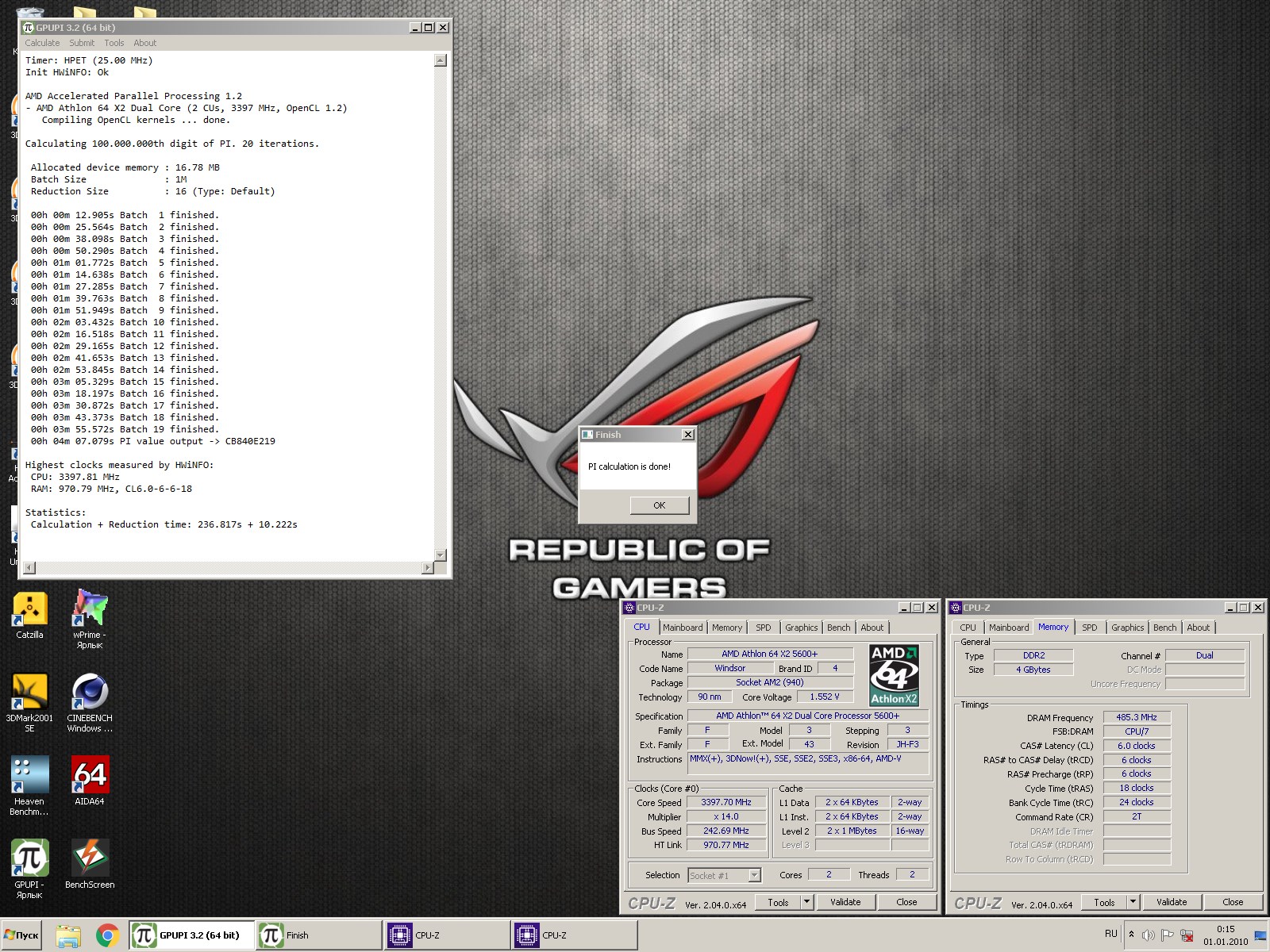Select Bench tab in left CPU-Z window
The width and height of the screenshot is (1270, 952).
tap(839, 628)
